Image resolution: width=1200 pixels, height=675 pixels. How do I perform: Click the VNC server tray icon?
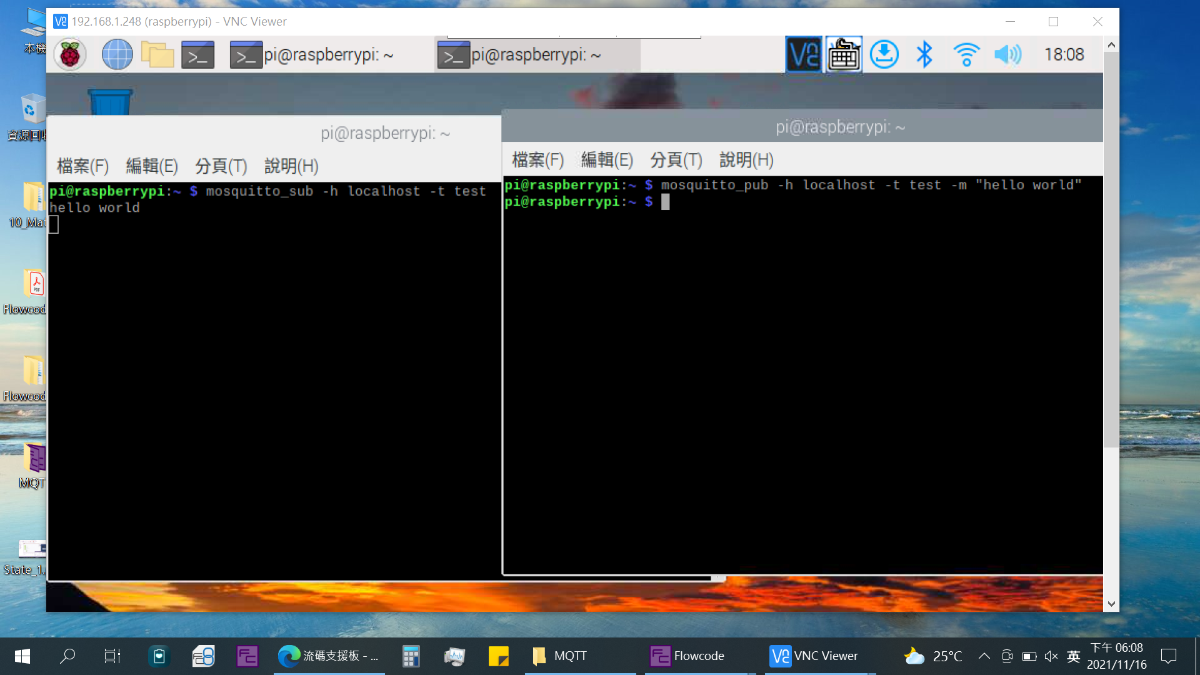pos(803,55)
